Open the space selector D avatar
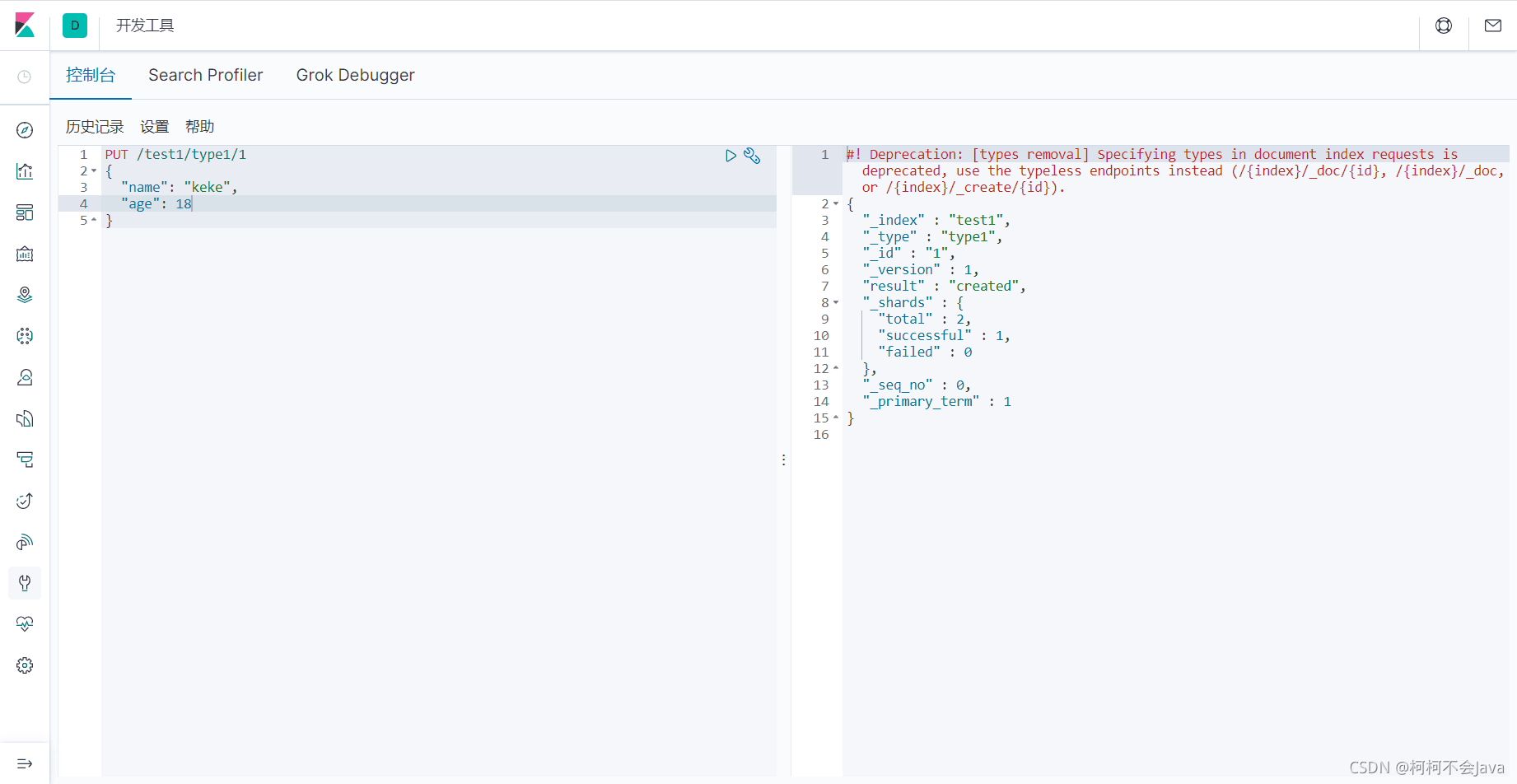This screenshot has width=1517, height=784. 75,26
